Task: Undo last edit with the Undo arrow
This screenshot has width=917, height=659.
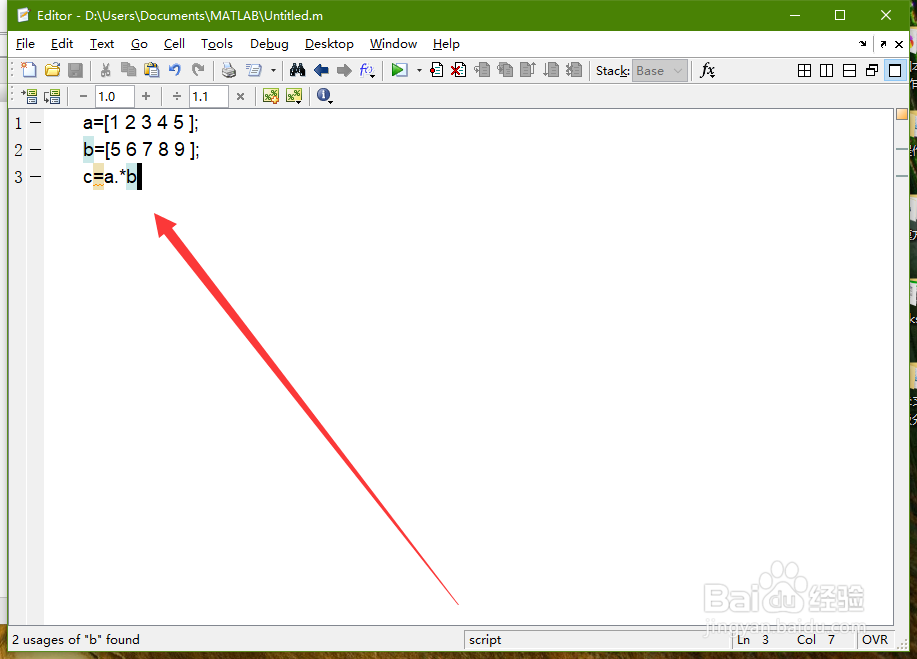Action: coord(175,70)
